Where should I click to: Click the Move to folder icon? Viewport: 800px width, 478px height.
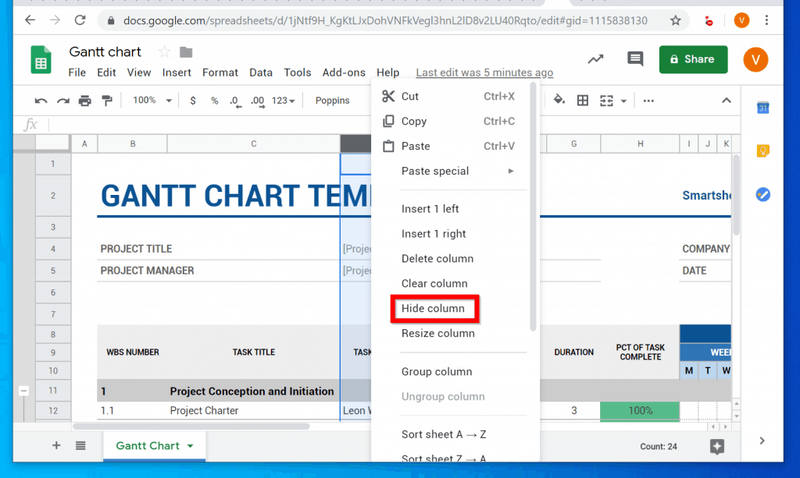[186, 52]
